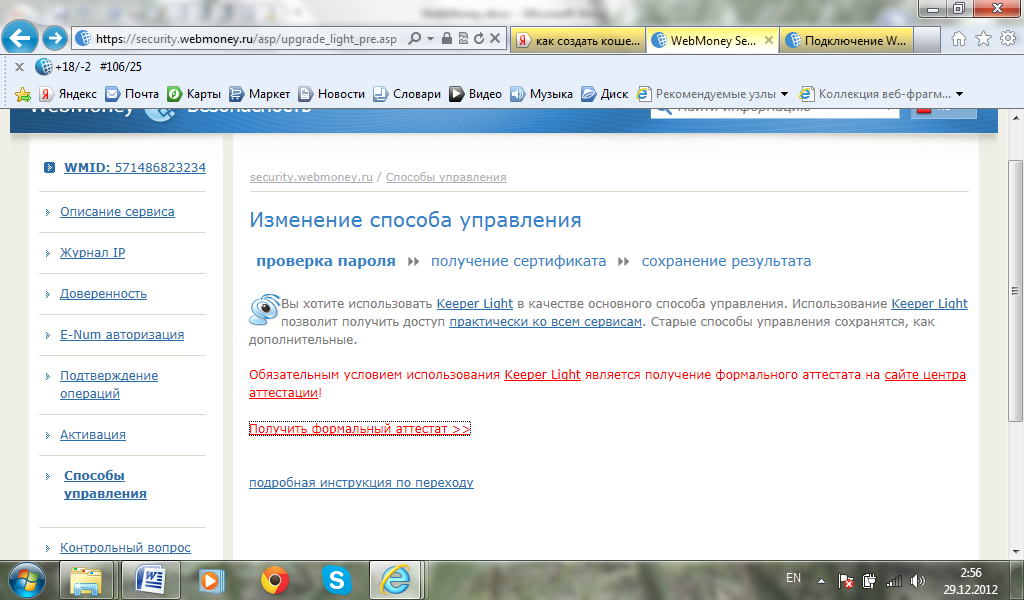
Task: Open Контрольный вопрос sidebar link
Action: (x=125, y=548)
